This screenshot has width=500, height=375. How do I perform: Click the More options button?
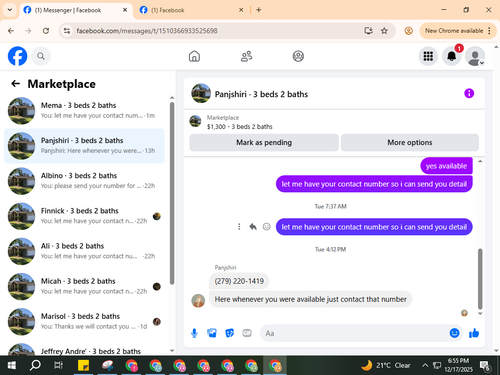[410, 143]
